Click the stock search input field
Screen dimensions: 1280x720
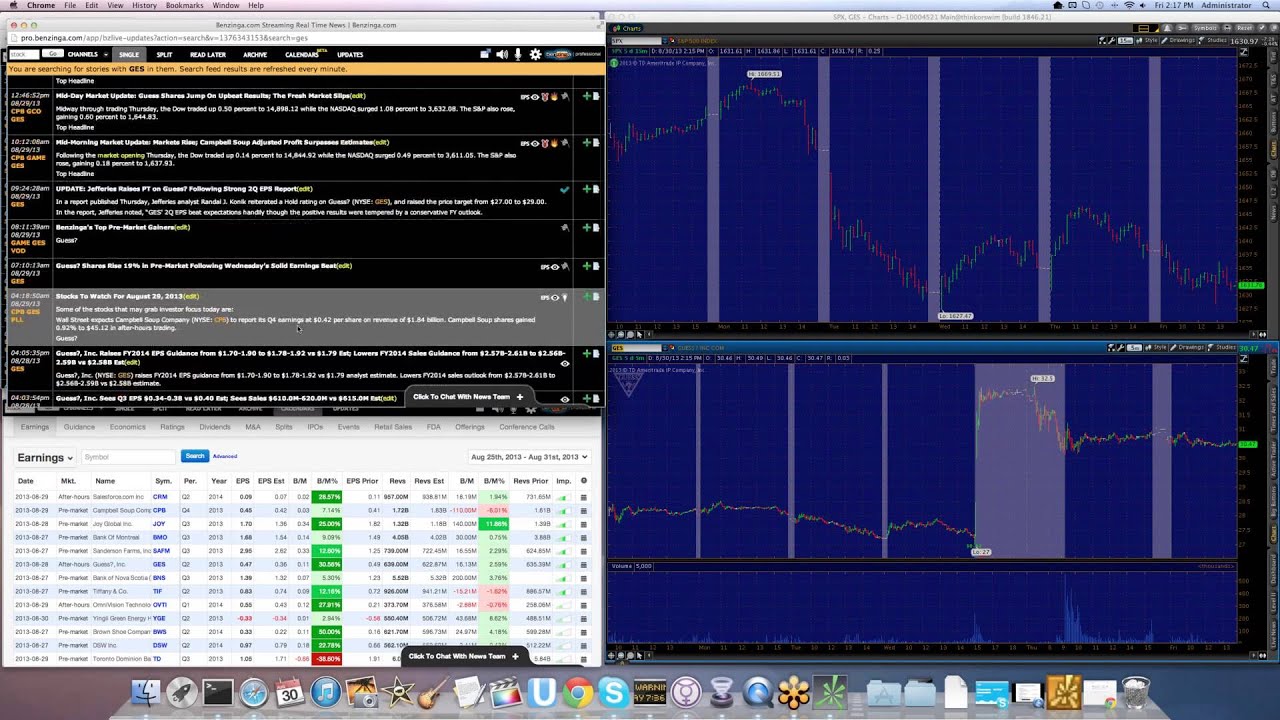24,54
